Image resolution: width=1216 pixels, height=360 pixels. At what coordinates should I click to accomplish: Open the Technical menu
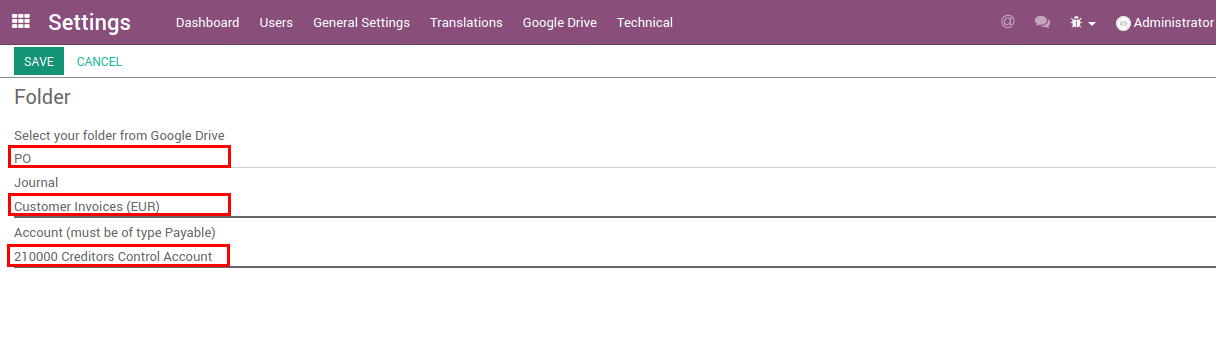click(x=644, y=22)
